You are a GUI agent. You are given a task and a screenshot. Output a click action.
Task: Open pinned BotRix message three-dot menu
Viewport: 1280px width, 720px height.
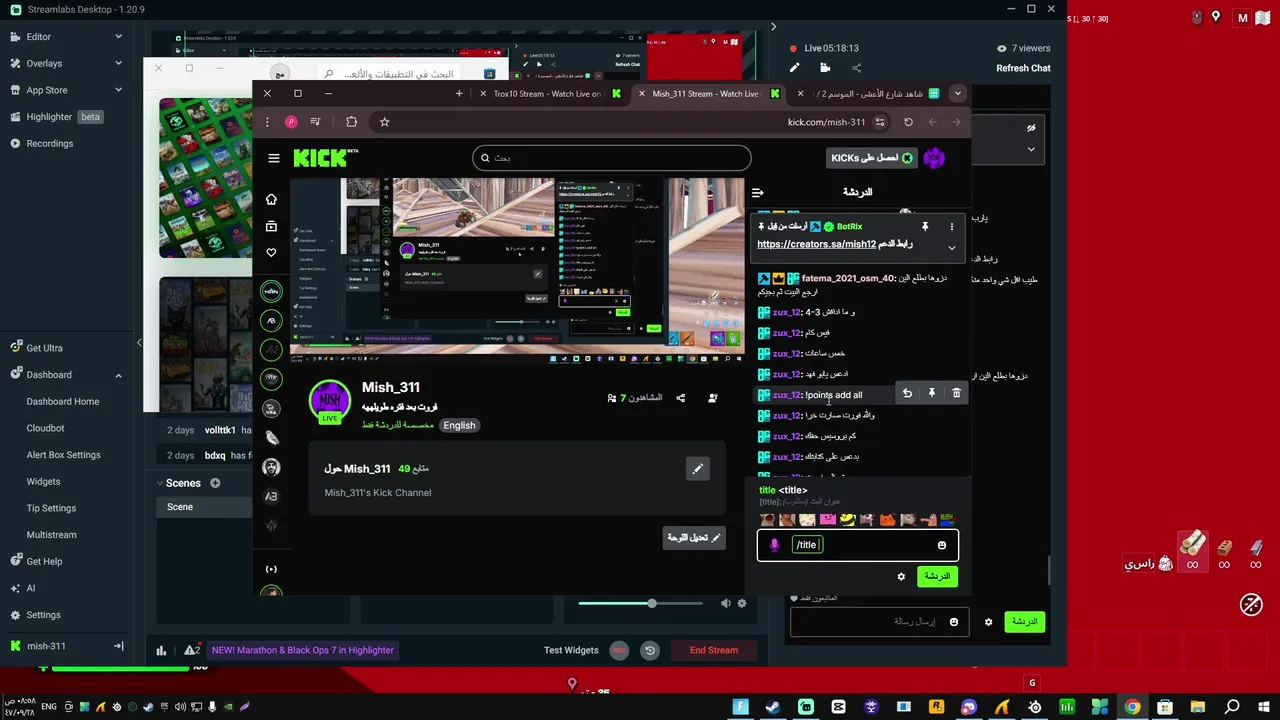tap(952, 227)
